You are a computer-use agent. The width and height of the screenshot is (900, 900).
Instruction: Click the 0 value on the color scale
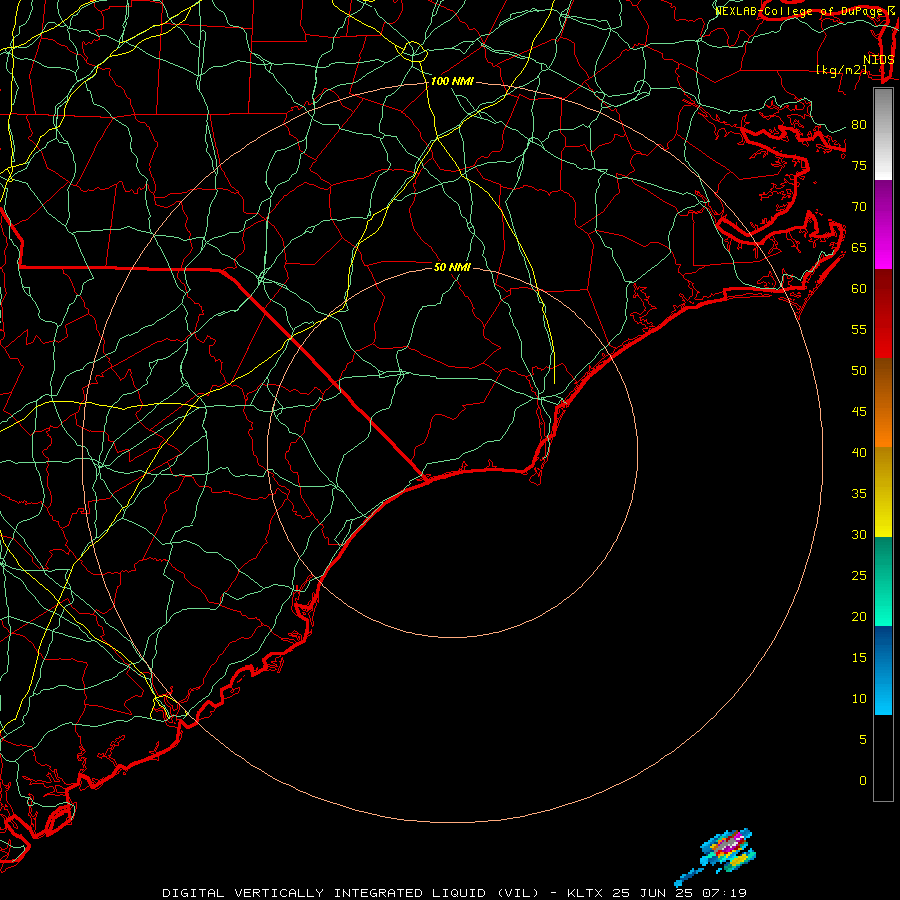click(x=863, y=781)
